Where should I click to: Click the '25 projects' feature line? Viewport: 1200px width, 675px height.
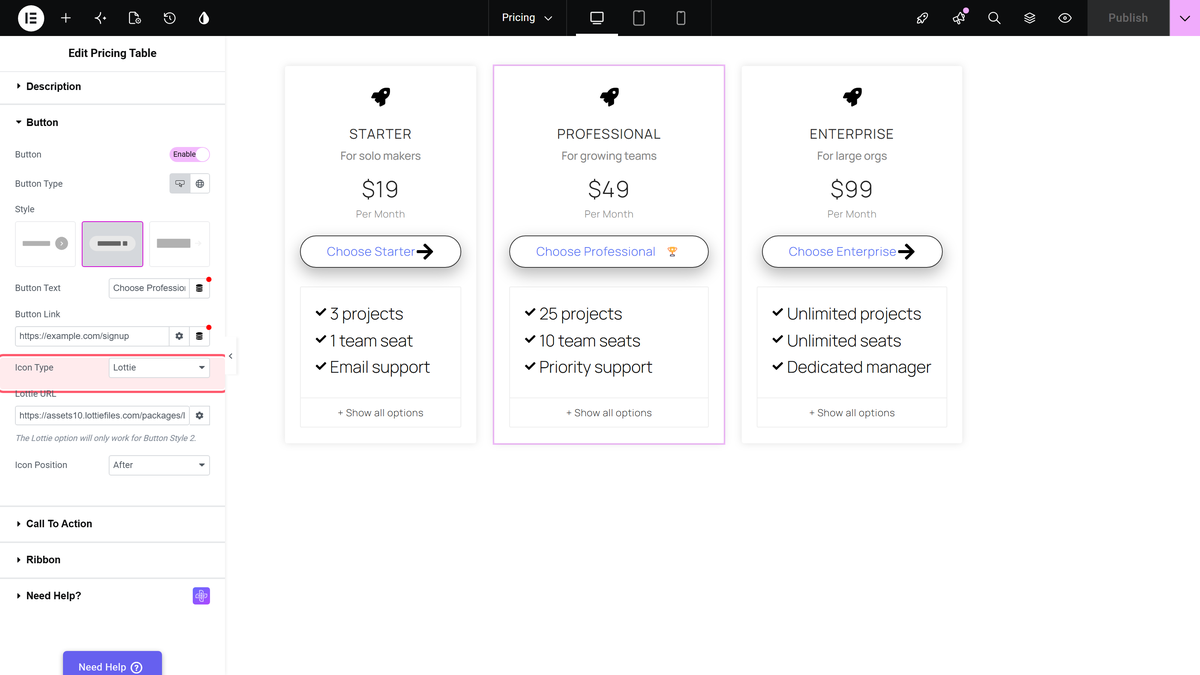573,314
